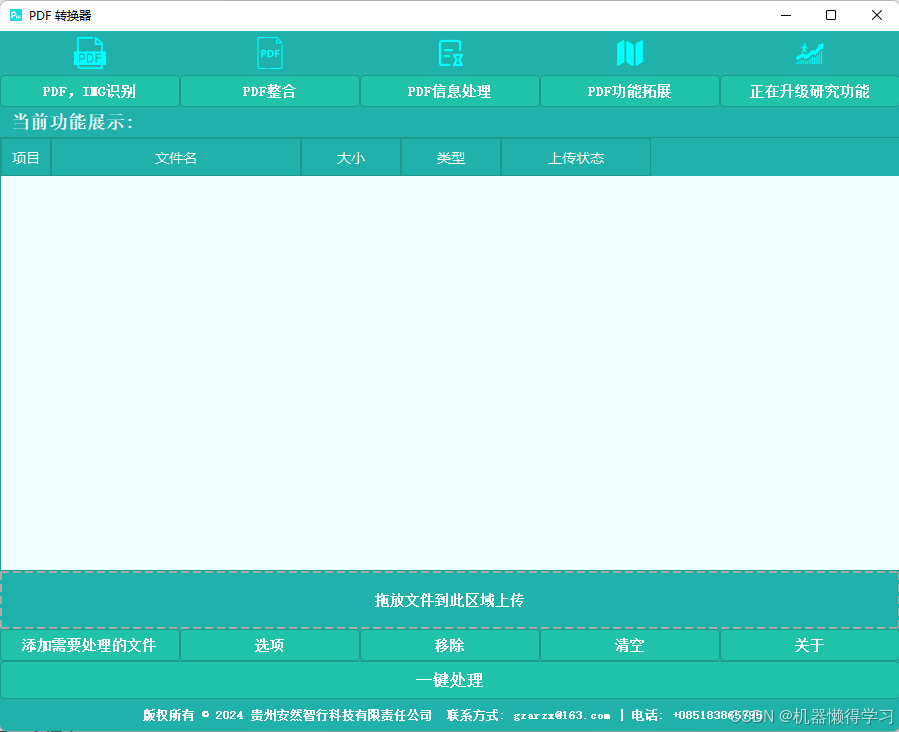
Task: Click the PDF scan icon above PDF, IMG识别
Action: [x=90, y=53]
